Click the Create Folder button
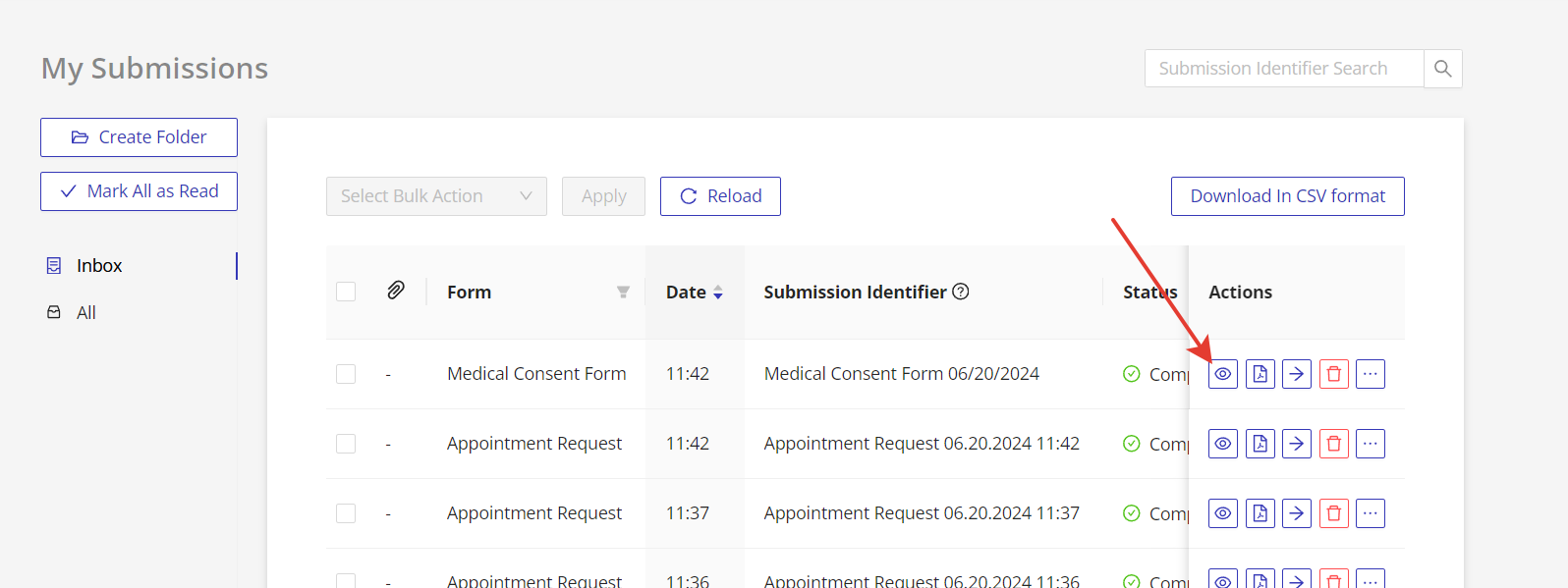 (x=139, y=137)
